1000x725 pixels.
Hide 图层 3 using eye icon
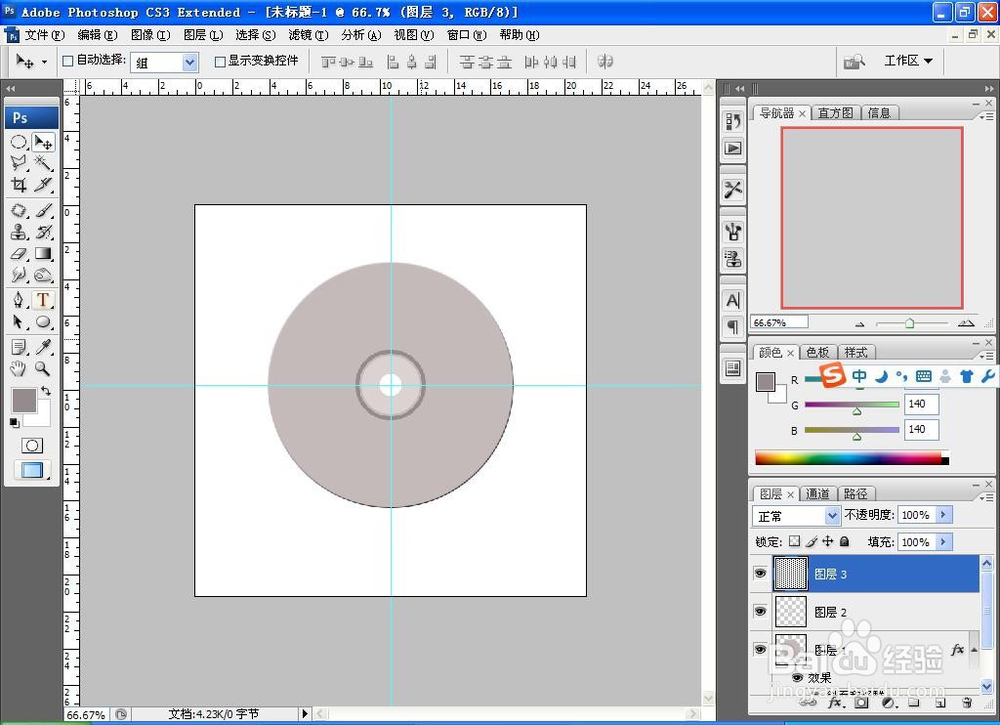pos(760,573)
